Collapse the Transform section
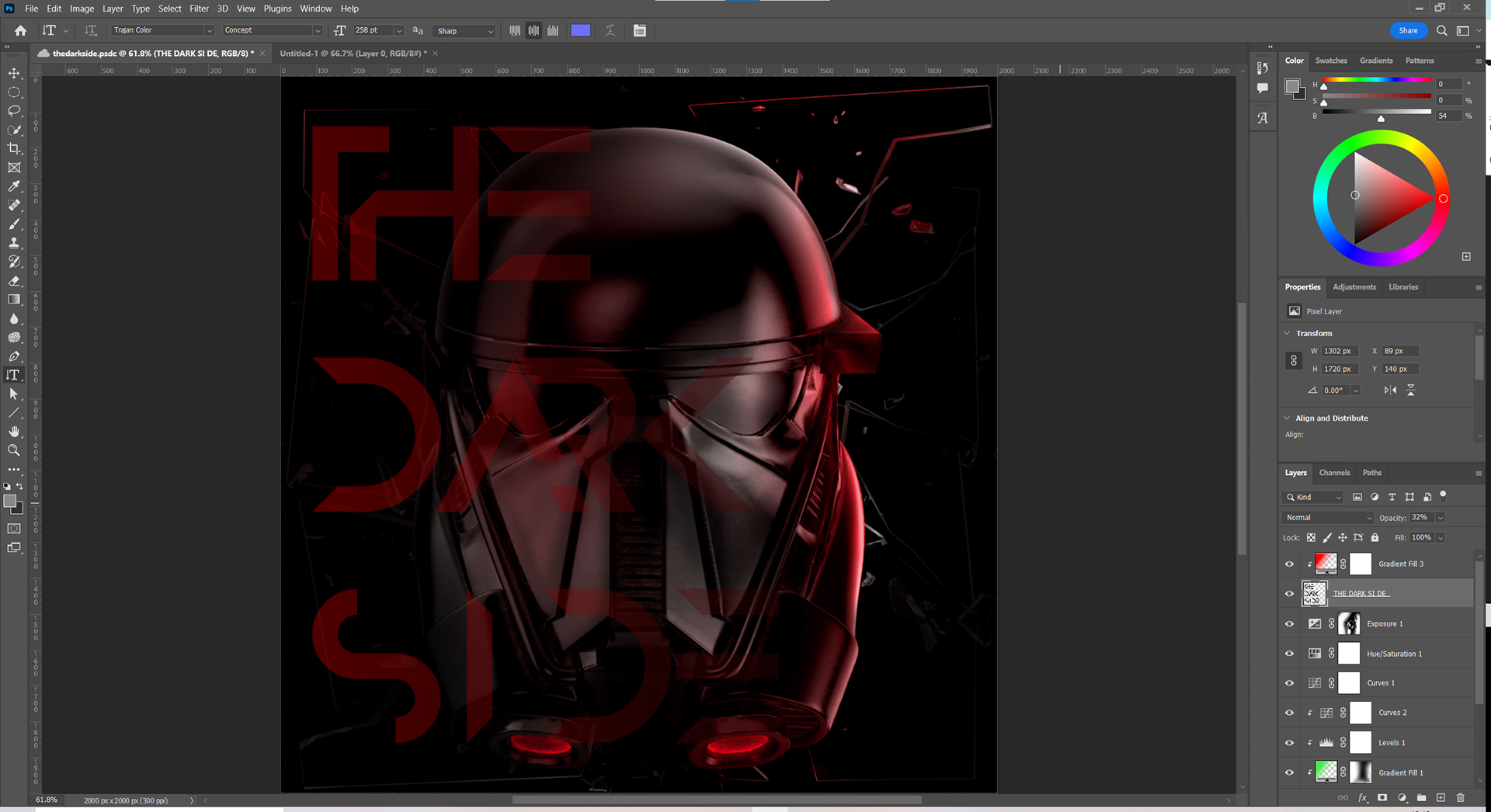Viewport: 1491px width, 812px height. click(x=1288, y=333)
